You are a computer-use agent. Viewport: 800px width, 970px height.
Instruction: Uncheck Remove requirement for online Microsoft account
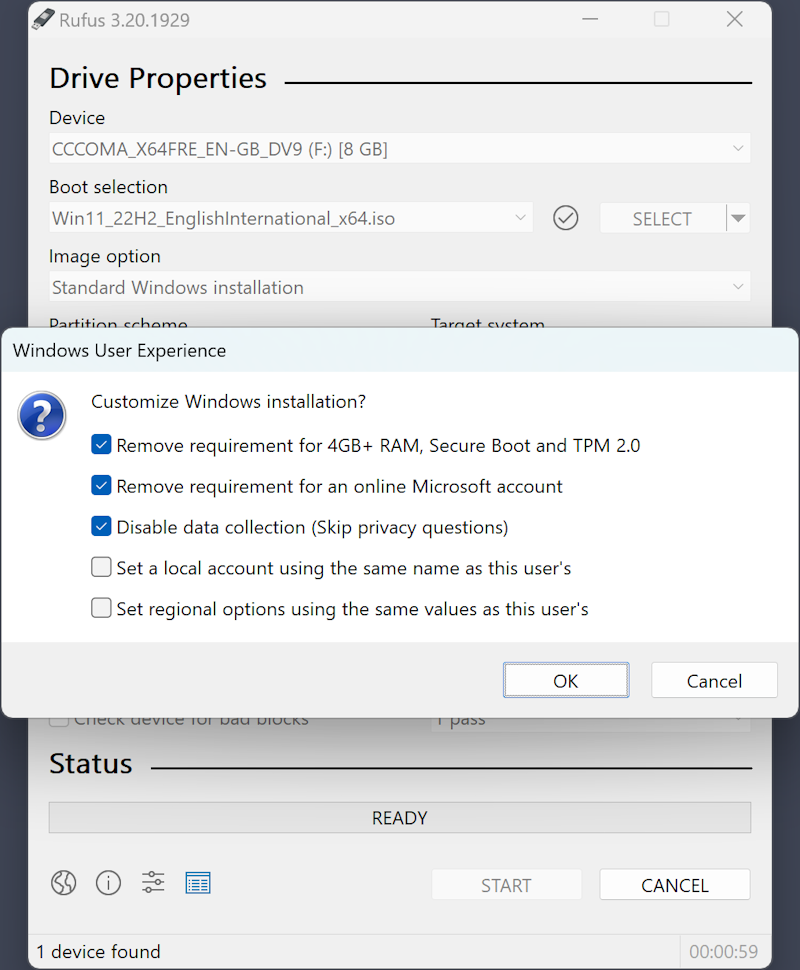tap(101, 486)
